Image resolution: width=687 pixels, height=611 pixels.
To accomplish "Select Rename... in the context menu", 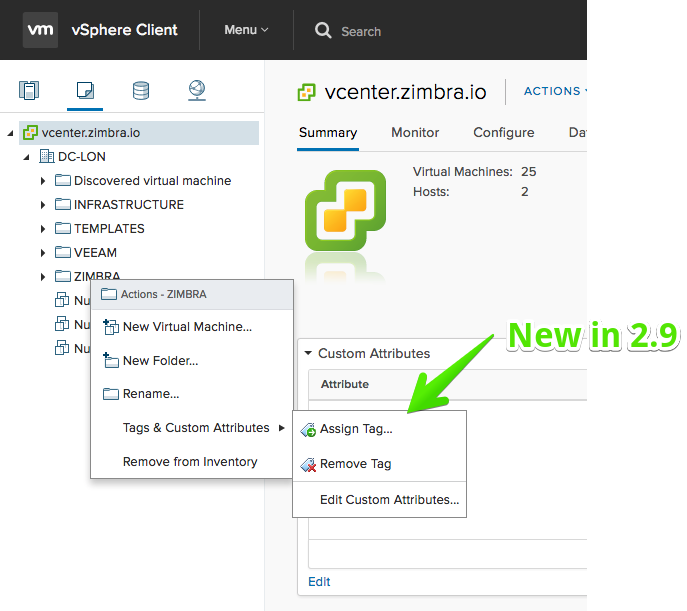I will (x=192, y=394).
